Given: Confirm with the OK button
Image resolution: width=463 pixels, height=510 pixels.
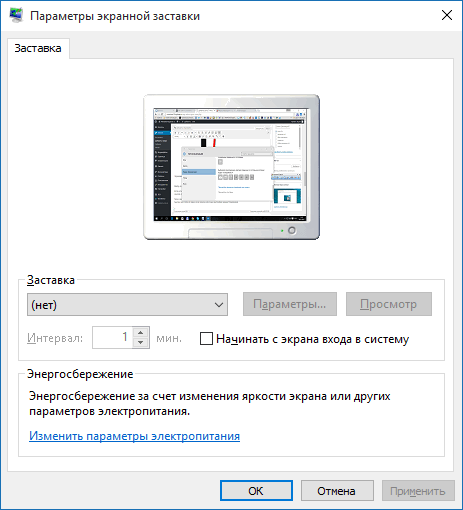Looking at the screenshot, I should click(x=256, y=491).
